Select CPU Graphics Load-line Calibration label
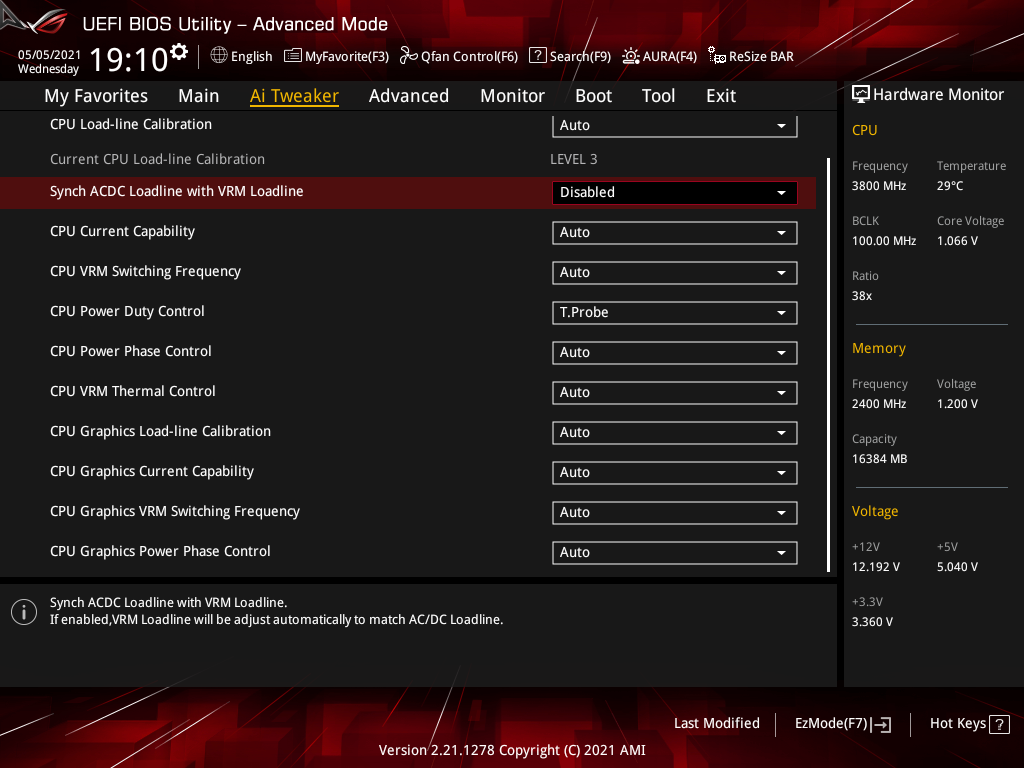The image size is (1024, 768). coord(160,431)
